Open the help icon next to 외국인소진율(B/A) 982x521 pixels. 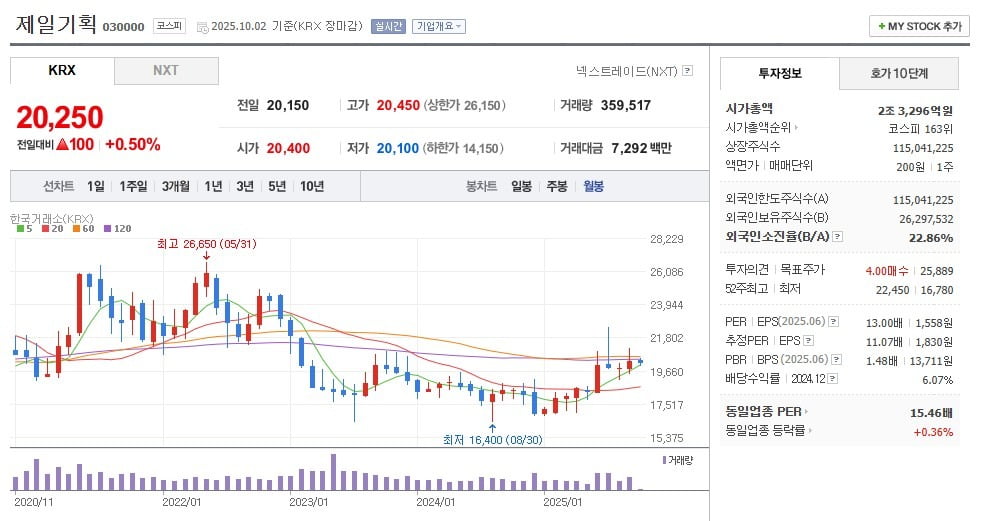tap(837, 237)
